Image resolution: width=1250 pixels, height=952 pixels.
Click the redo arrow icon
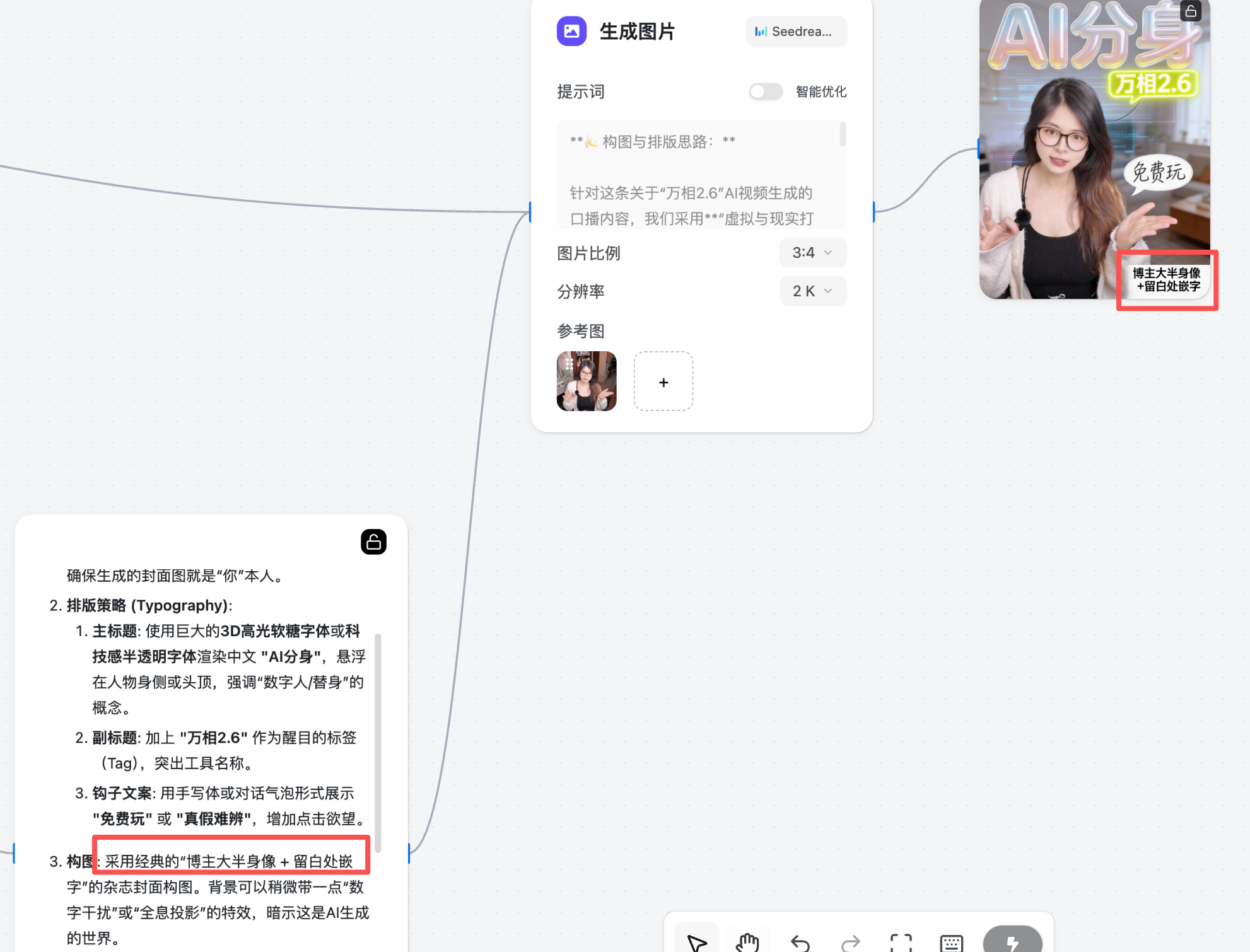(850, 943)
